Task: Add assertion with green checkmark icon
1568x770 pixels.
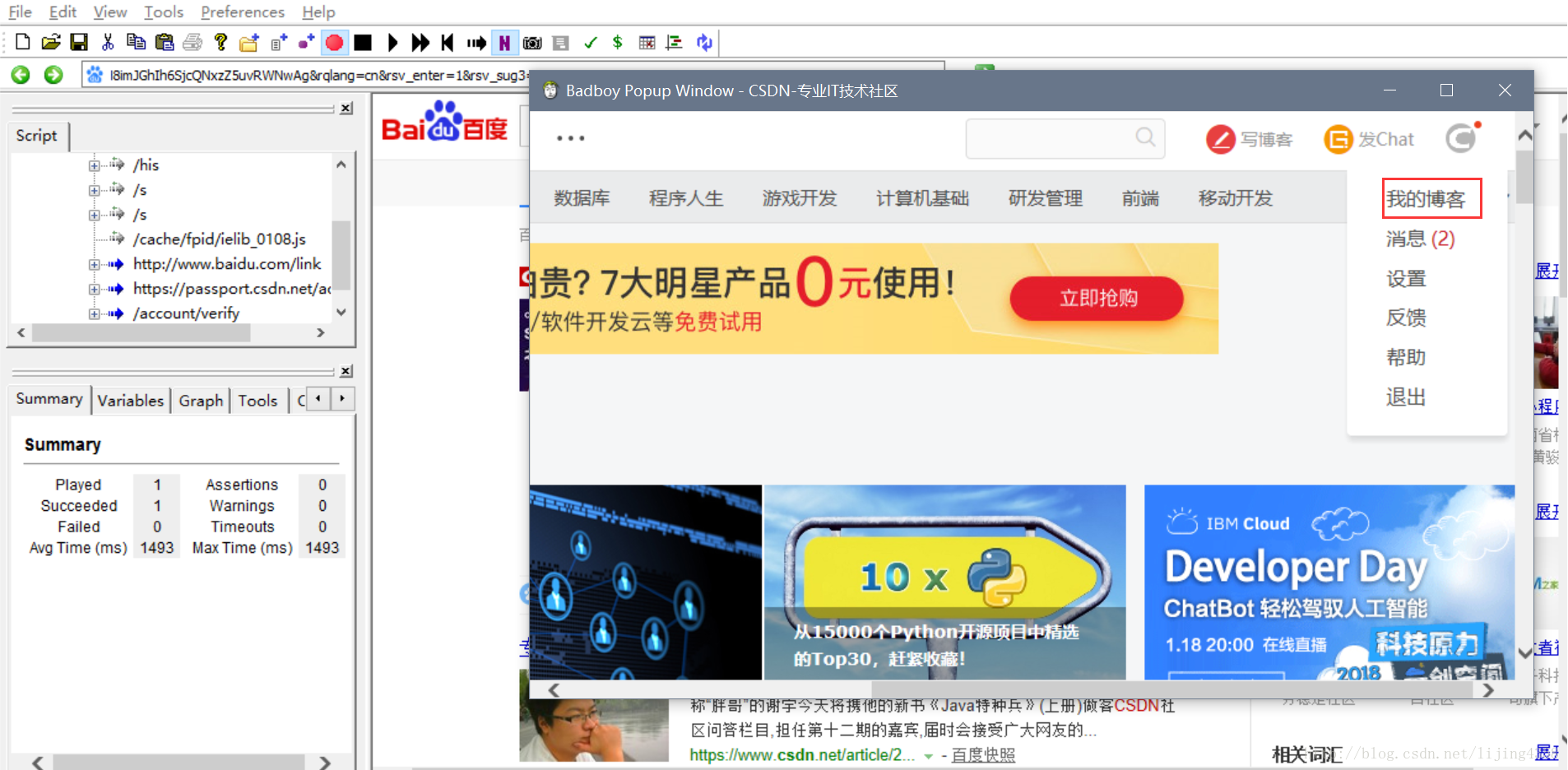Action: click(x=590, y=42)
